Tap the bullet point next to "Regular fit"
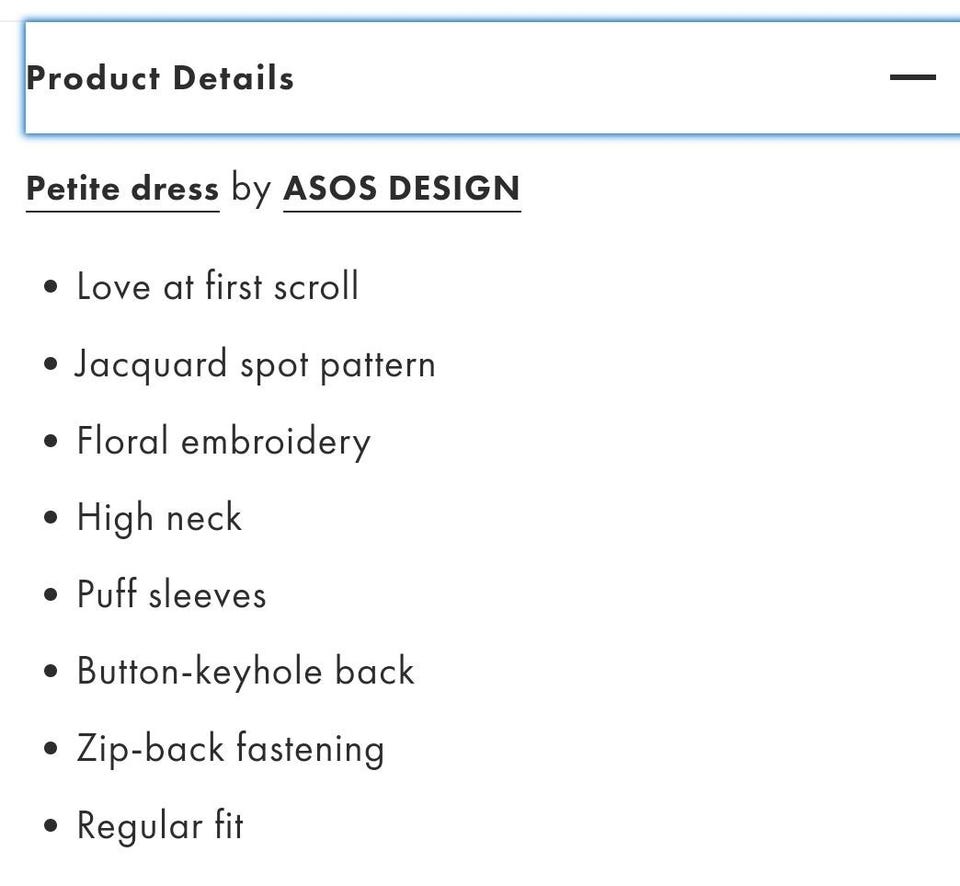This screenshot has width=960, height=886. click(52, 828)
